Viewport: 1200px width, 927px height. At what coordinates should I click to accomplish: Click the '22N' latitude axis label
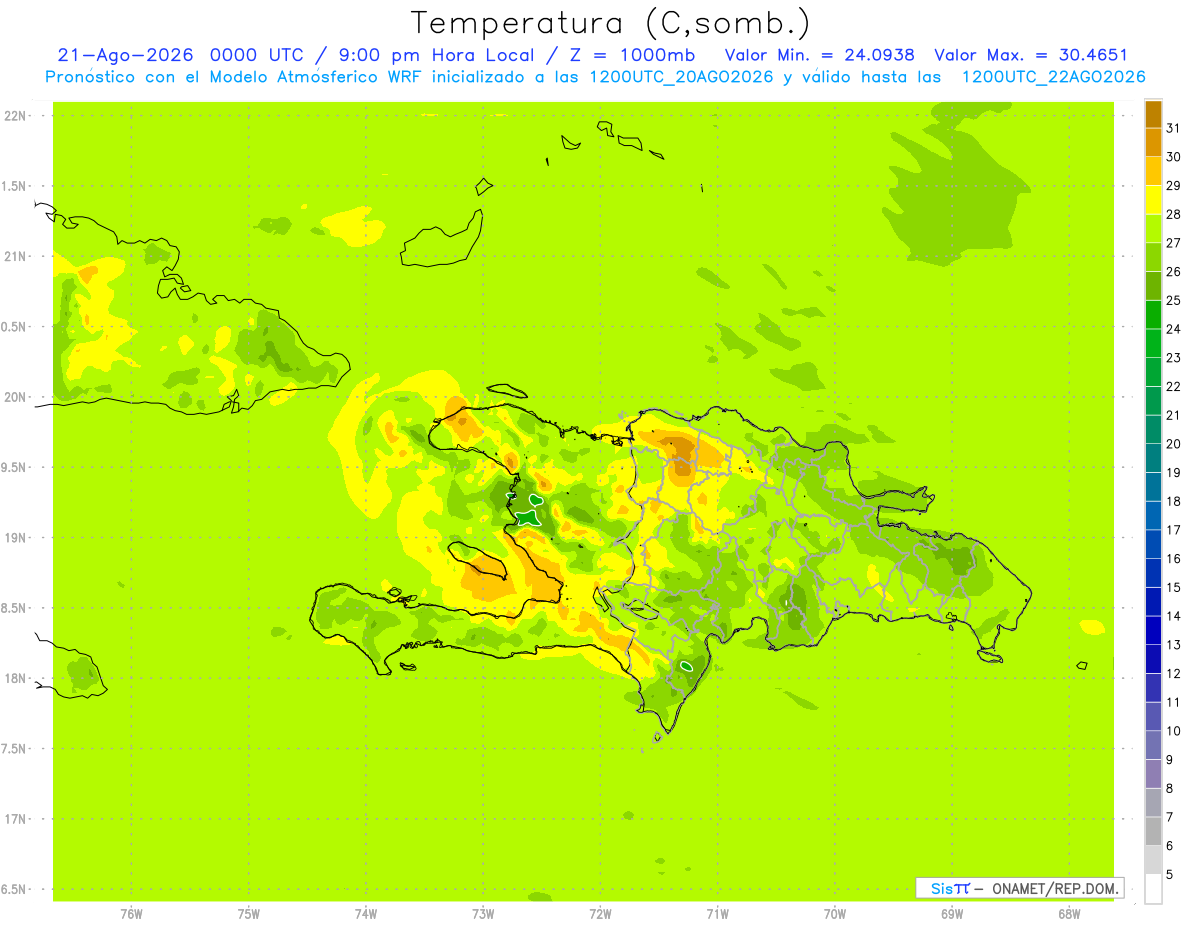click(x=15, y=116)
